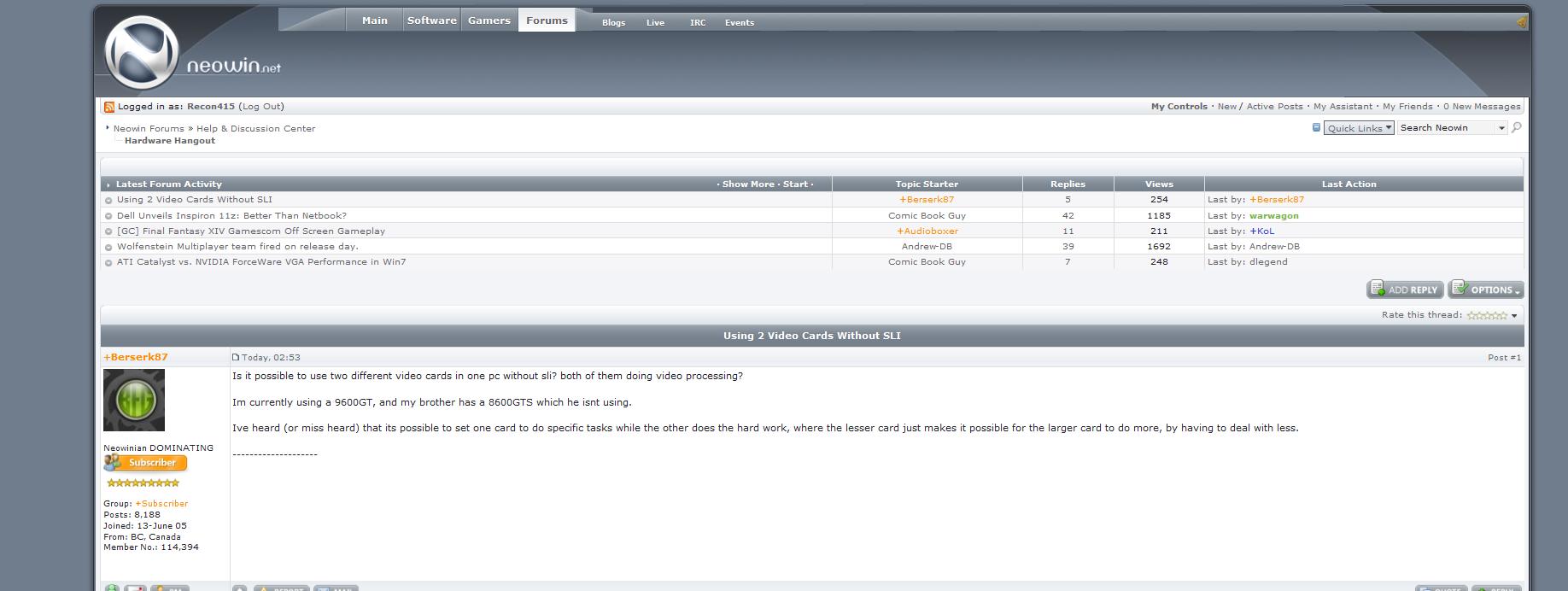This screenshot has width=1568, height=591.
Task: Click Comic Book Guy starter in Dell row
Action: coord(927,216)
